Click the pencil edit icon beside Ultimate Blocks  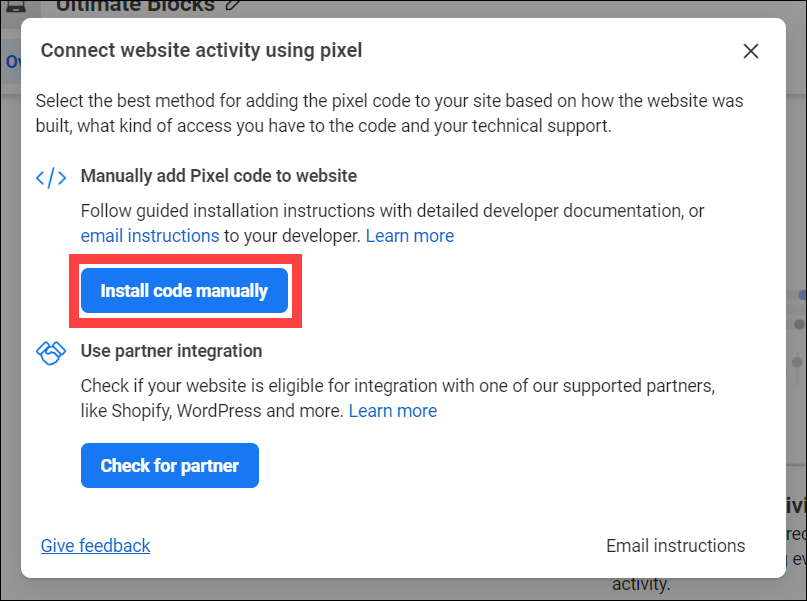233,6
